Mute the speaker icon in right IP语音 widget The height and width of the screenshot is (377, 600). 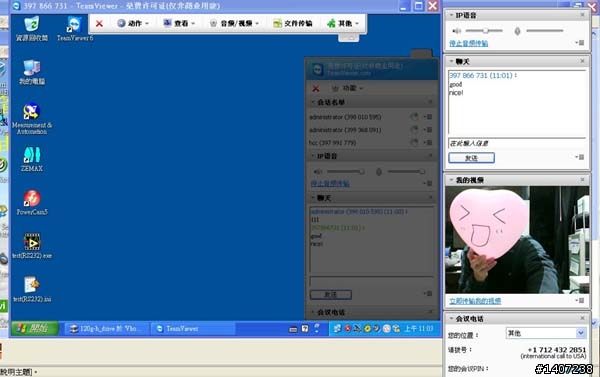(x=457, y=31)
